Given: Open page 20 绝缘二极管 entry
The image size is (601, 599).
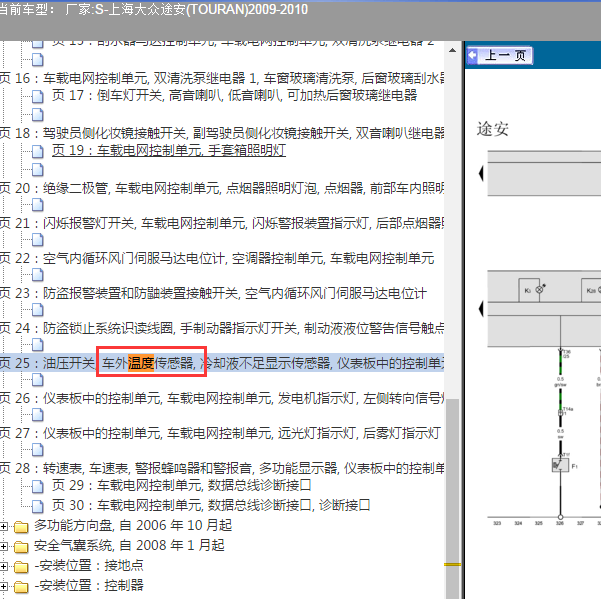Looking at the screenshot, I should click(x=222, y=188).
